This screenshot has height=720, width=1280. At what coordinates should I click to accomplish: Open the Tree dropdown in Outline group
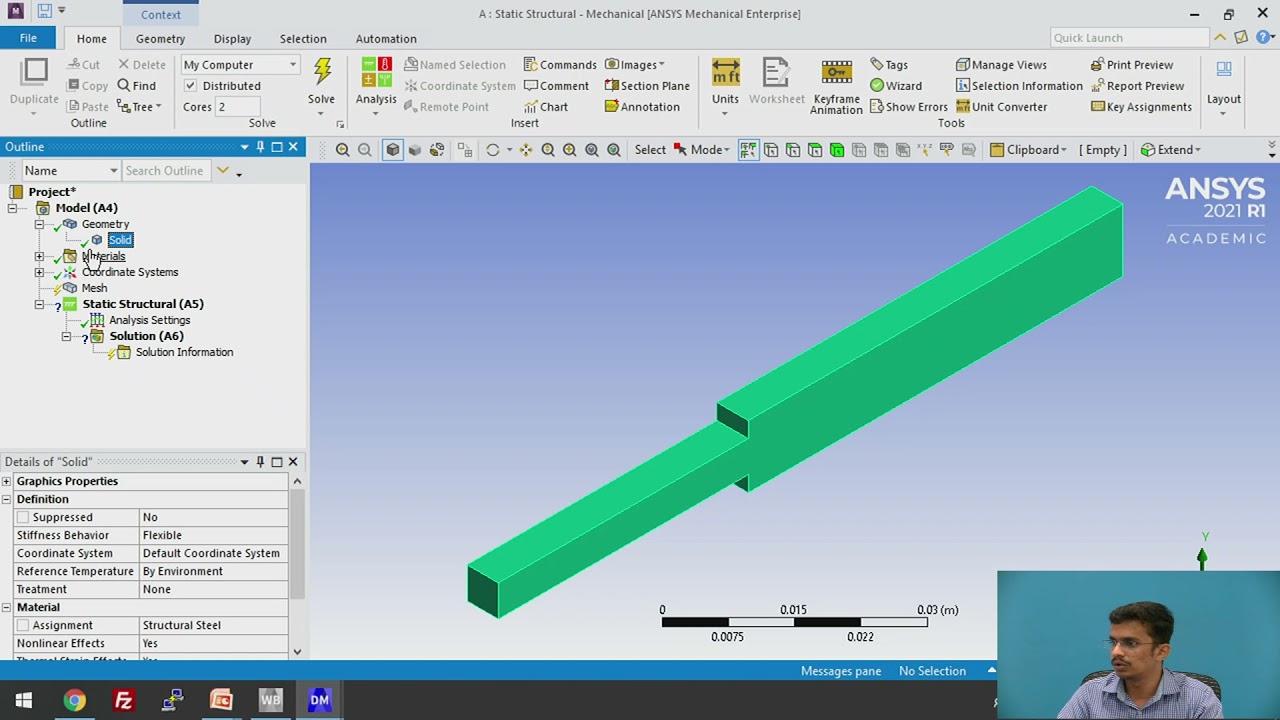pos(139,107)
